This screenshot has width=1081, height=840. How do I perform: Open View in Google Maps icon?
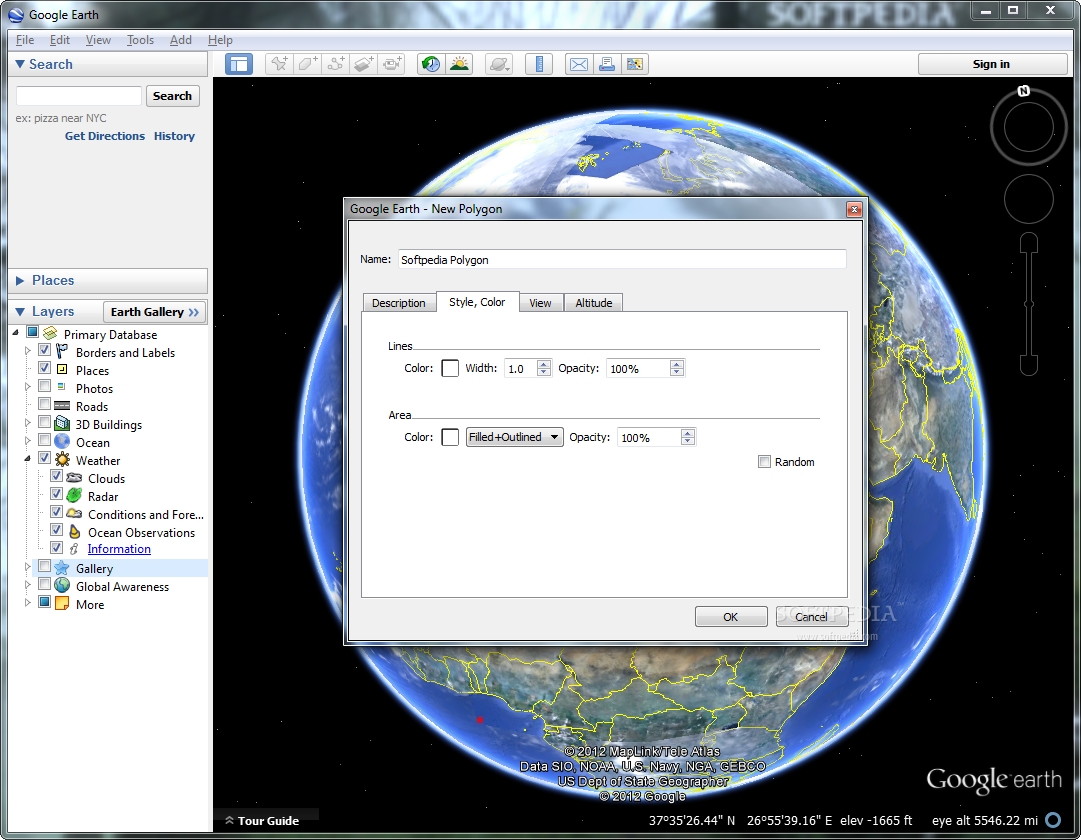point(634,64)
